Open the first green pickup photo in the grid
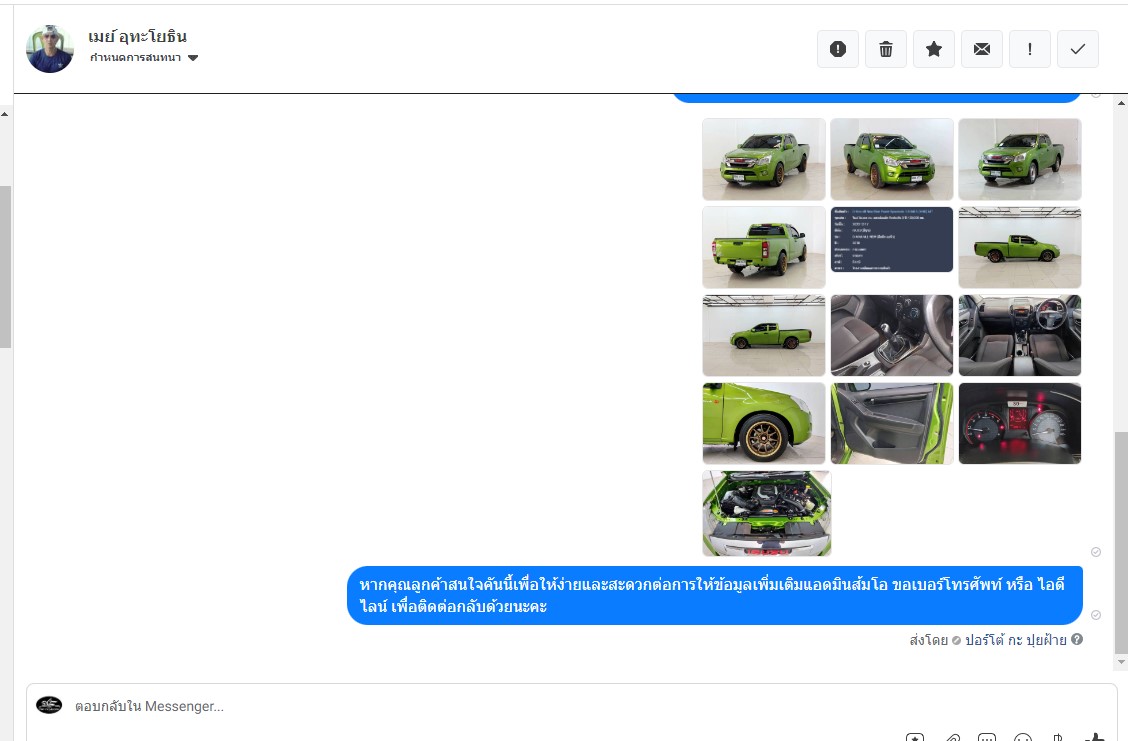Image resolution: width=1128 pixels, height=741 pixels. pos(764,159)
